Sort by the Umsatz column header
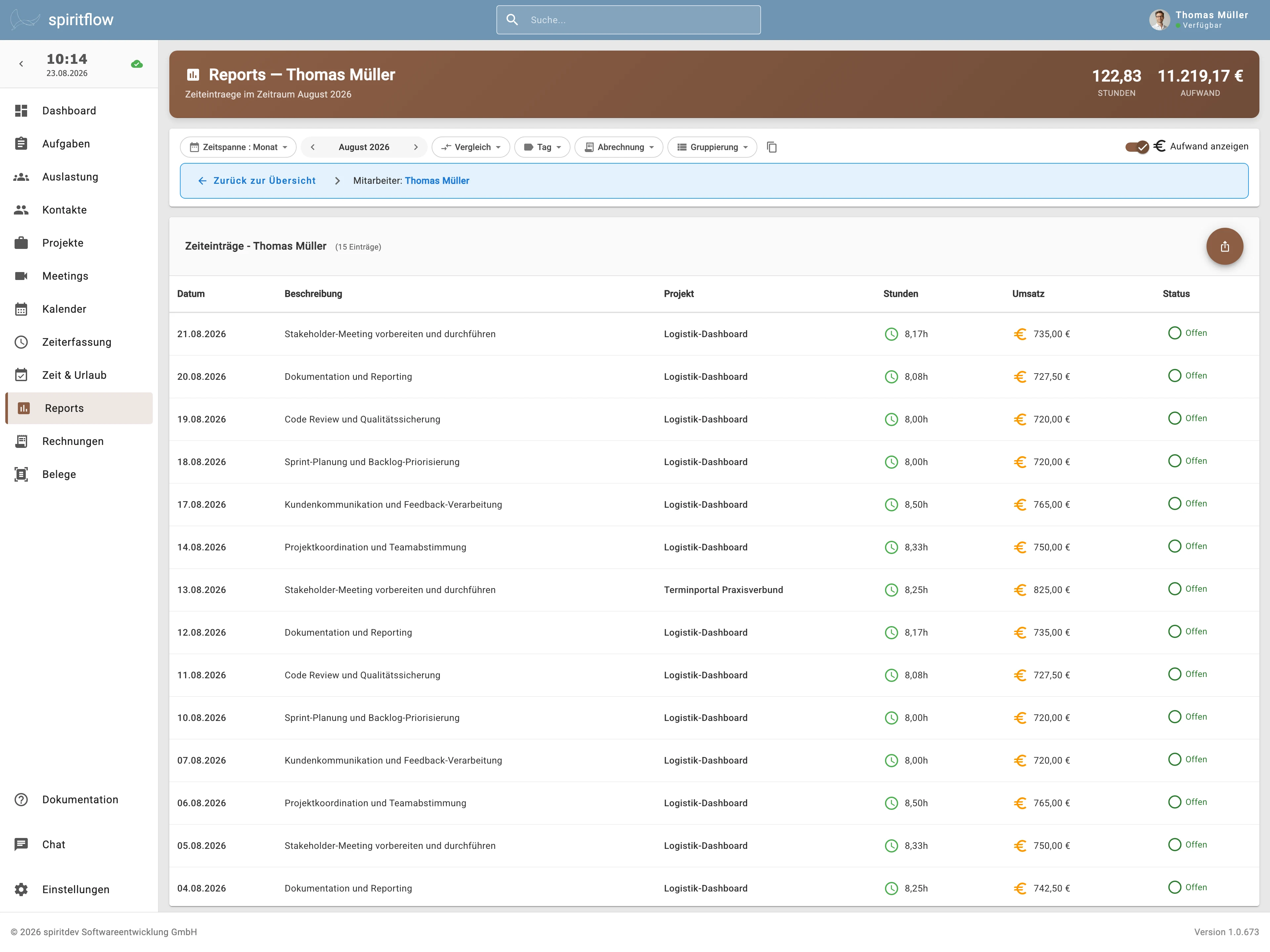1270x952 pixels. click(1028, 294)
